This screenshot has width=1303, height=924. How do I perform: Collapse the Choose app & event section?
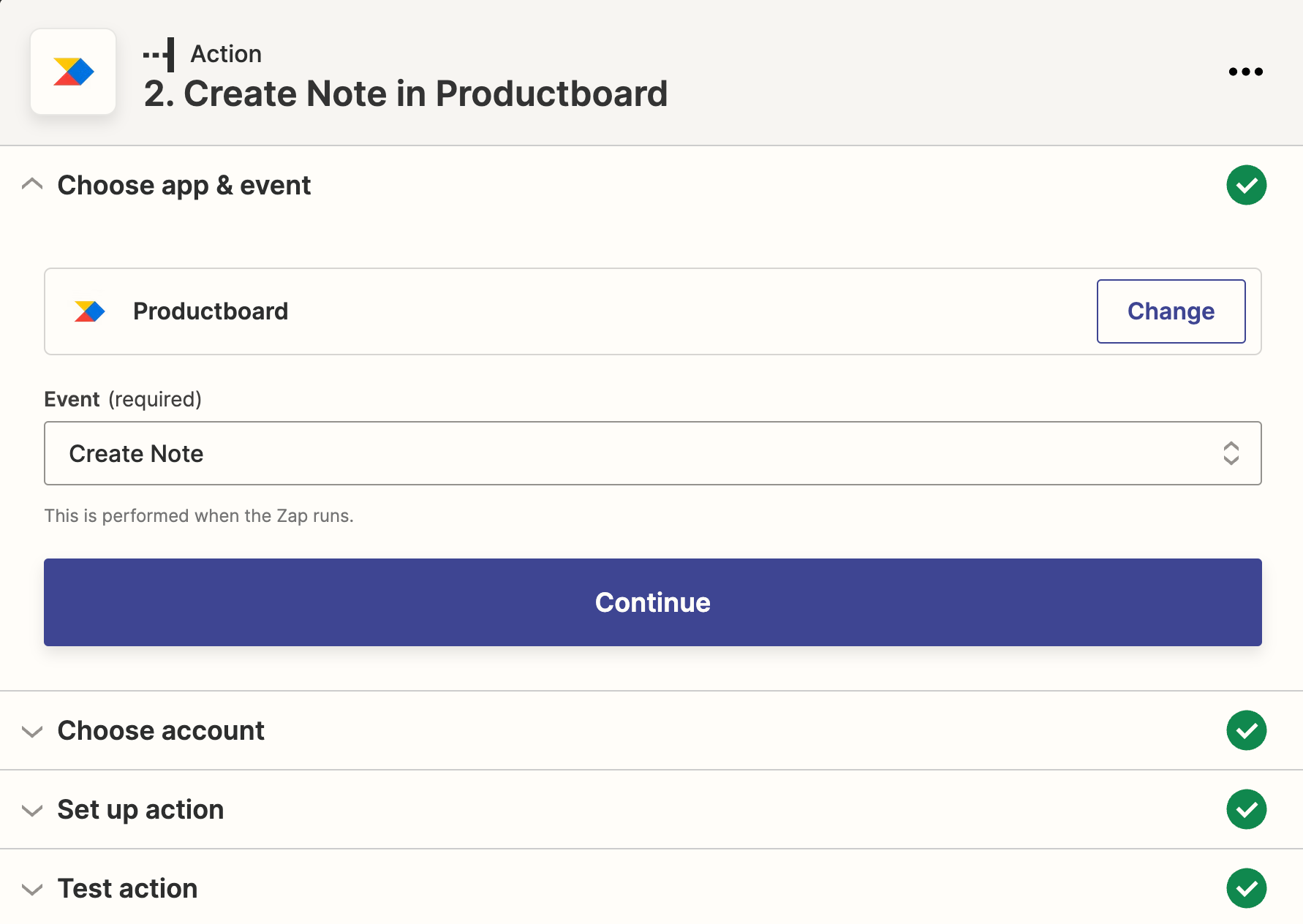click(x=32, y=185)
